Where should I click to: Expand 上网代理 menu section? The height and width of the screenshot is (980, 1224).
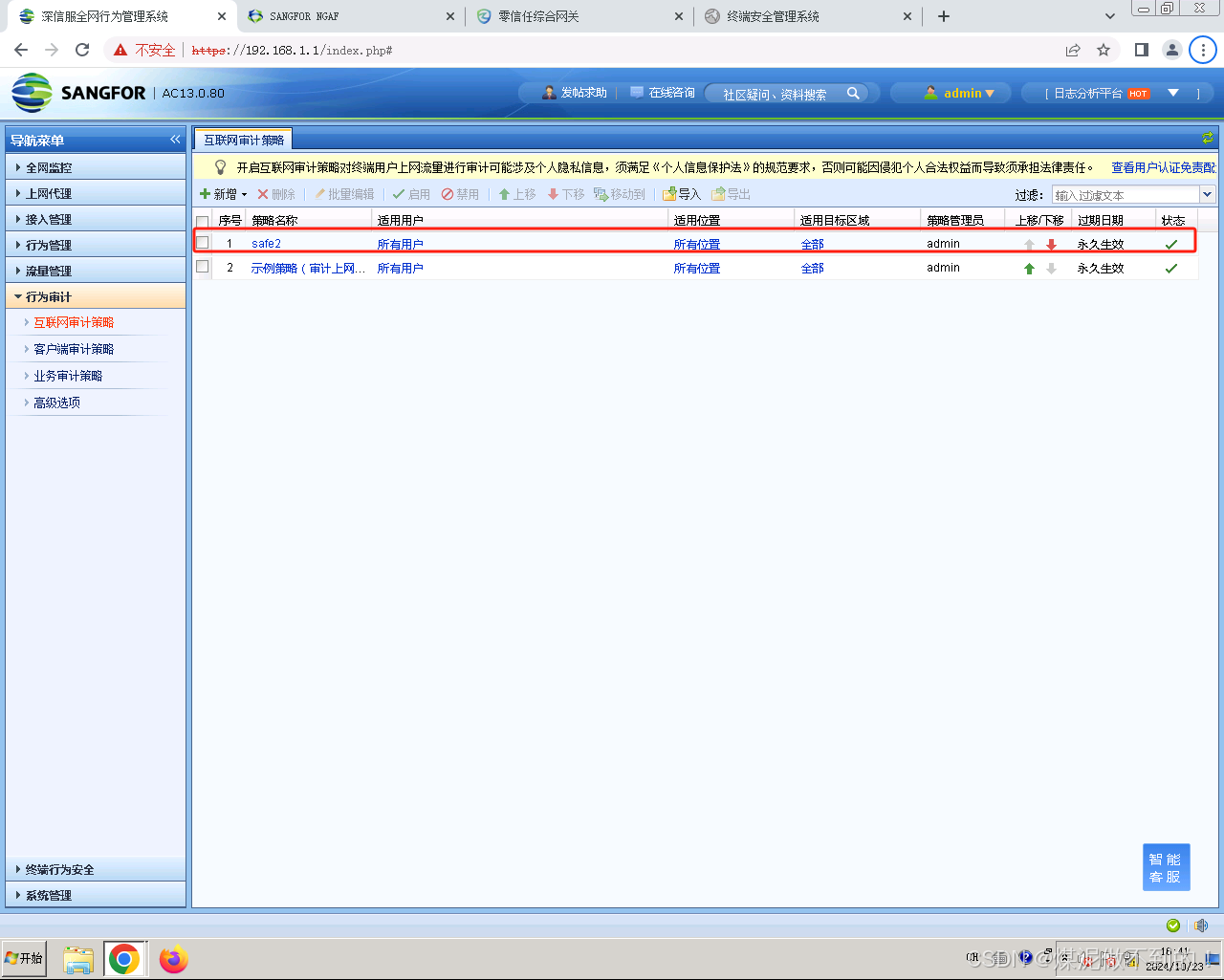point(96,193)
